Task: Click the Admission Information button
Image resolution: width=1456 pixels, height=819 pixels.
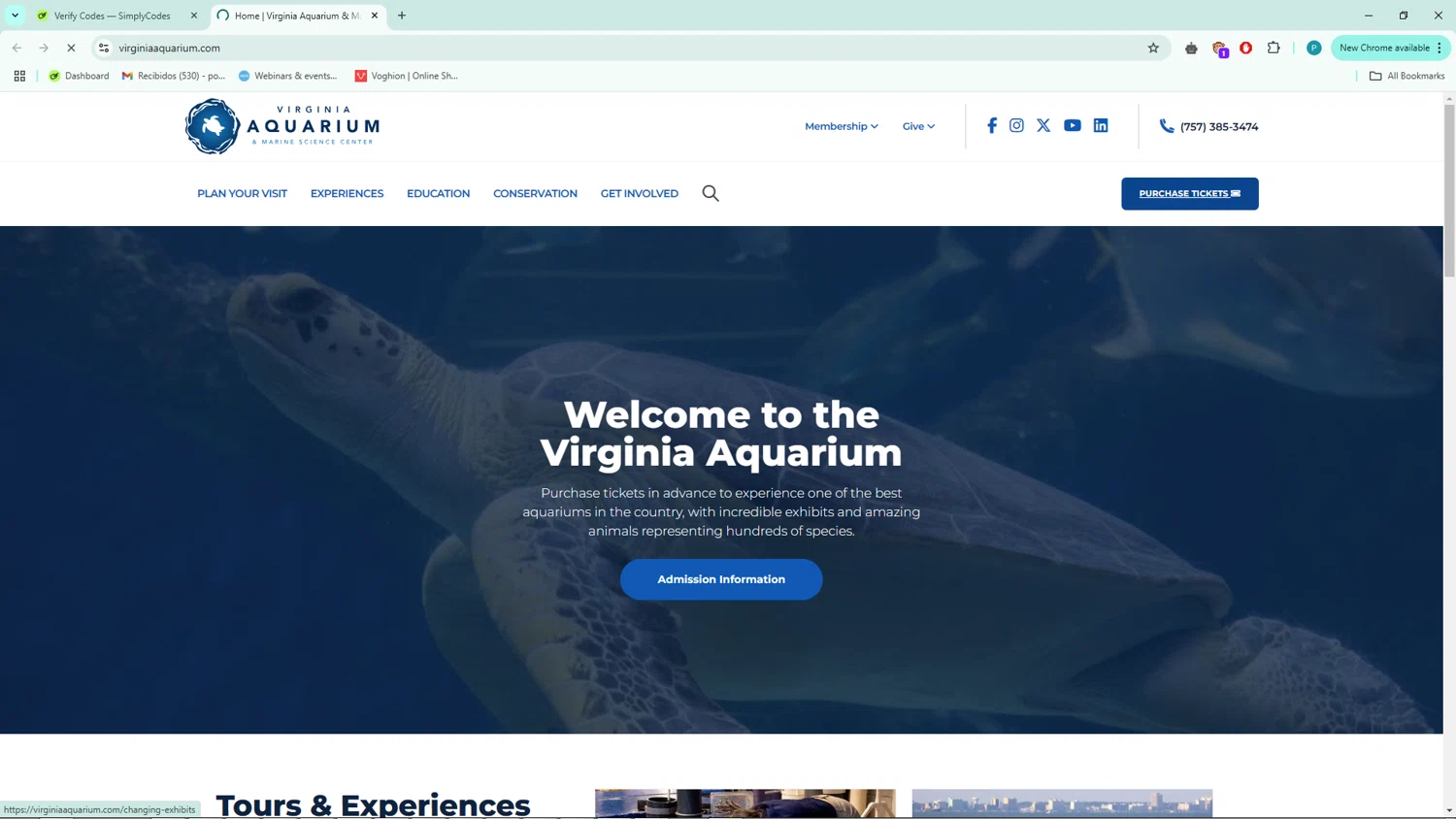Action: point(721,579)
